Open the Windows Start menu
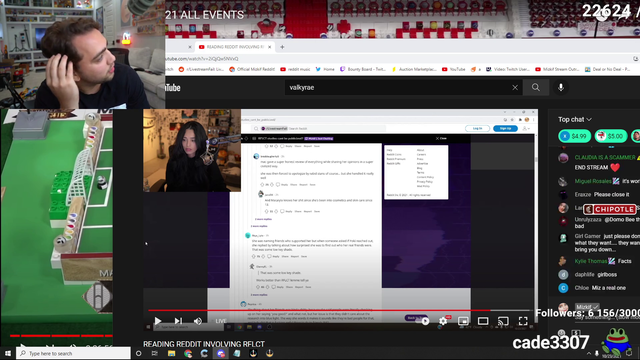The height and width of the screenshot is (360, 640). click(x=8, y=353)
